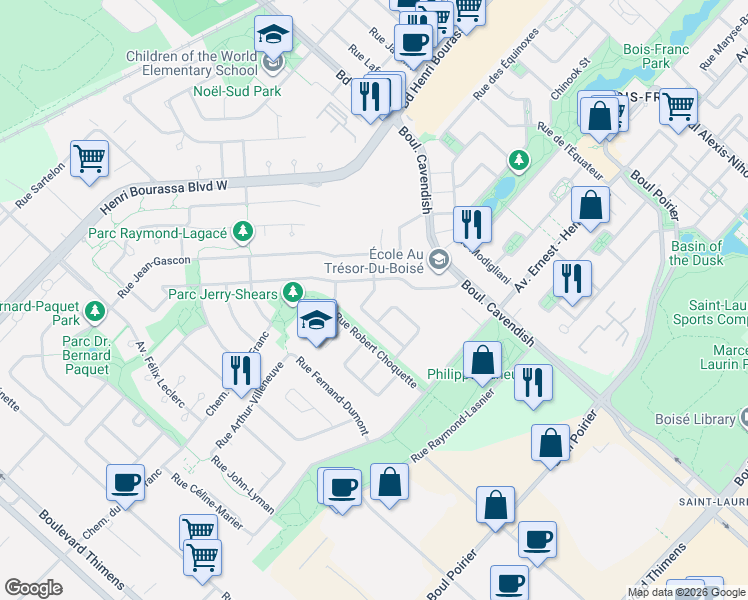Select school marker above Children of the World School
This screenshot has height=600, width=748.
tap(273, 34)
